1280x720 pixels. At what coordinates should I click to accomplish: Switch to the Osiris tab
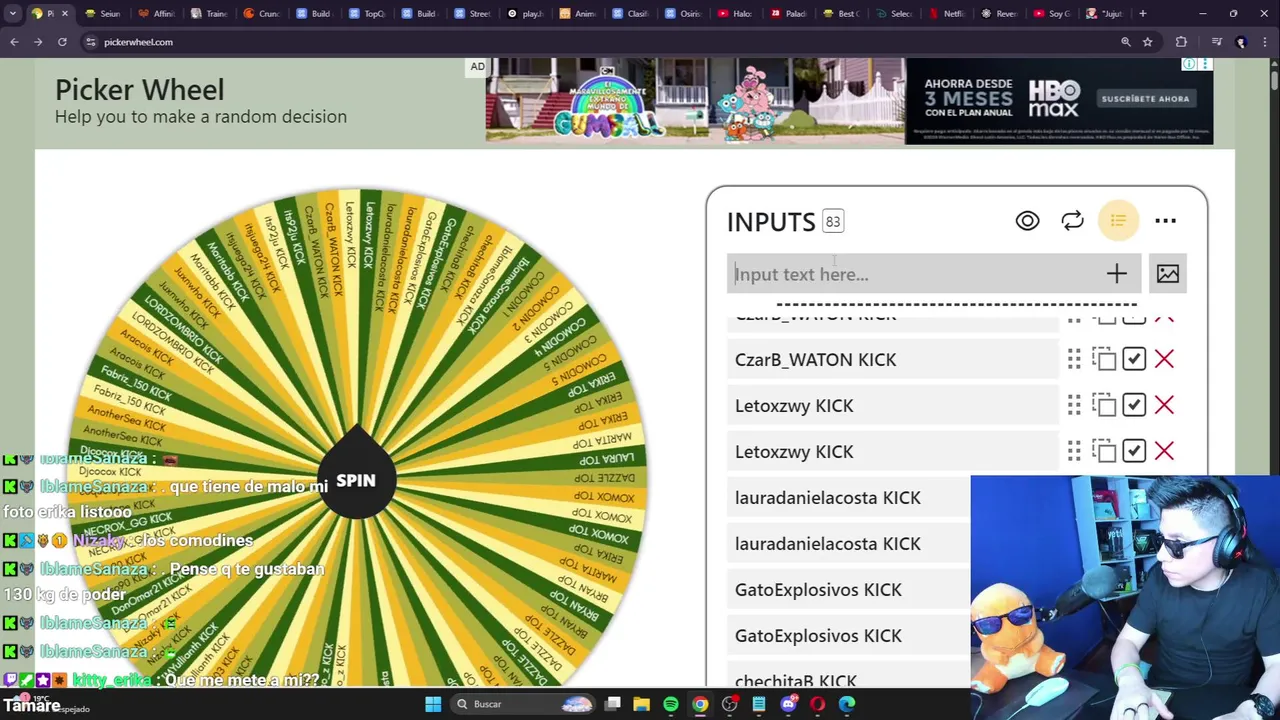point(686,14)
